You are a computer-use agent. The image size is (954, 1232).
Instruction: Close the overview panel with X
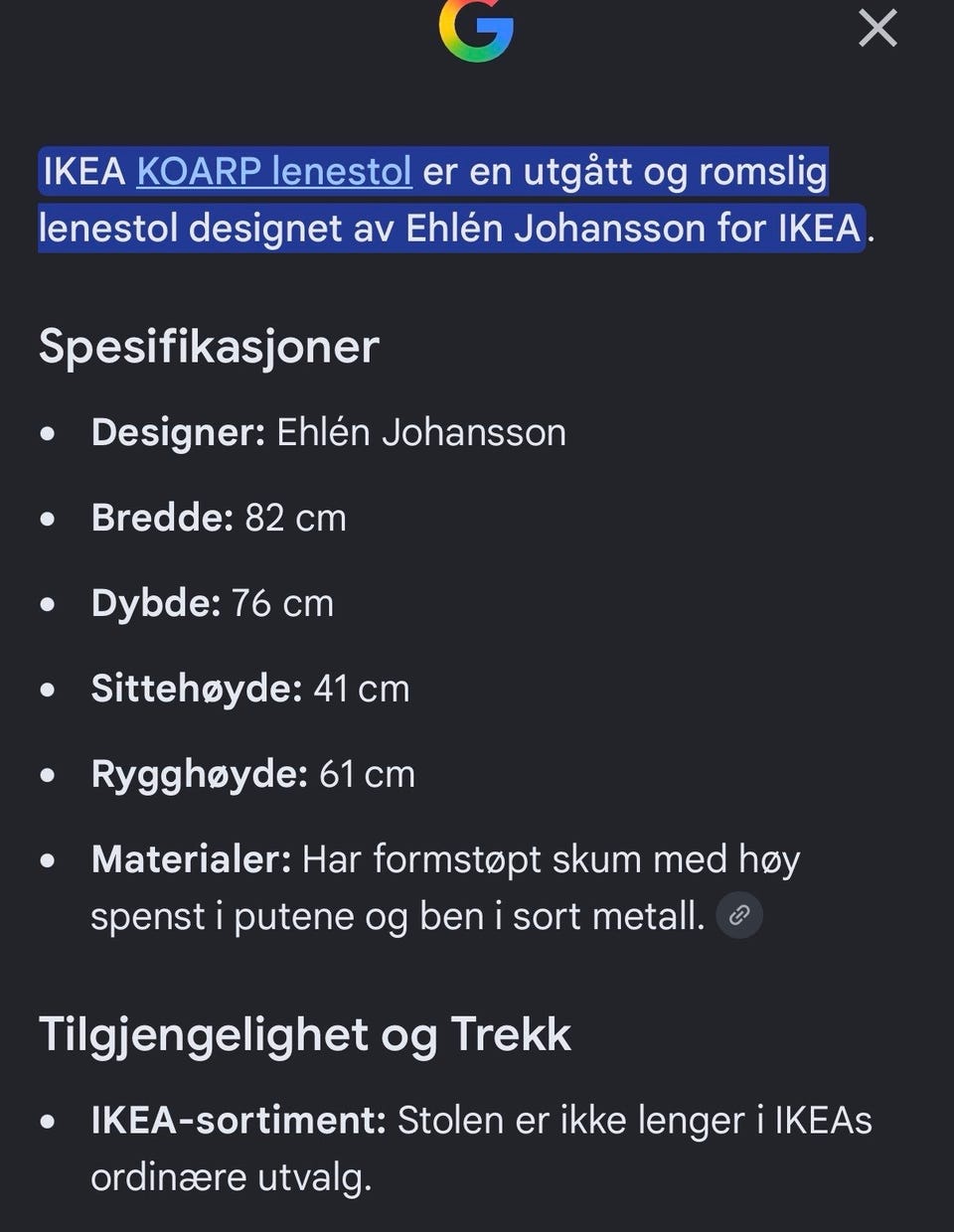click(x=877, y=28)
